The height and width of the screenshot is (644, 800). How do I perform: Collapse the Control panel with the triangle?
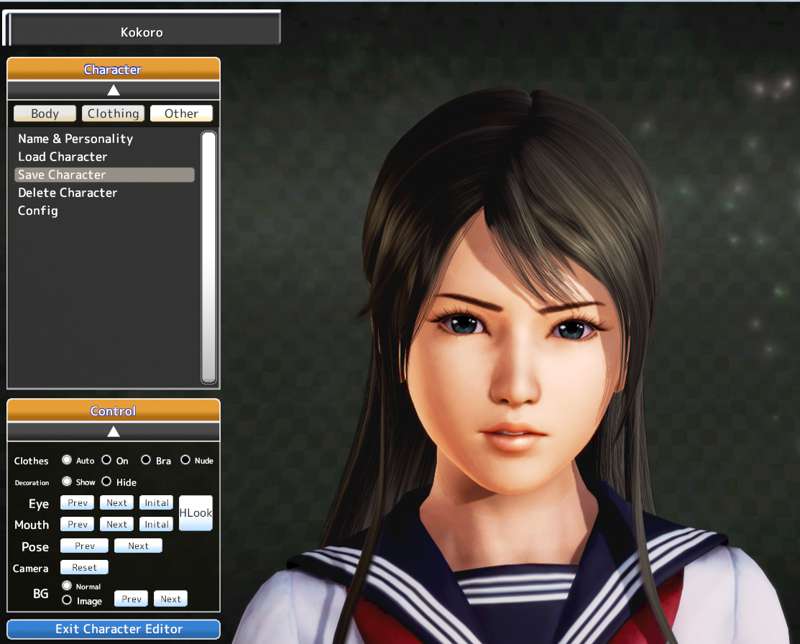113,432
